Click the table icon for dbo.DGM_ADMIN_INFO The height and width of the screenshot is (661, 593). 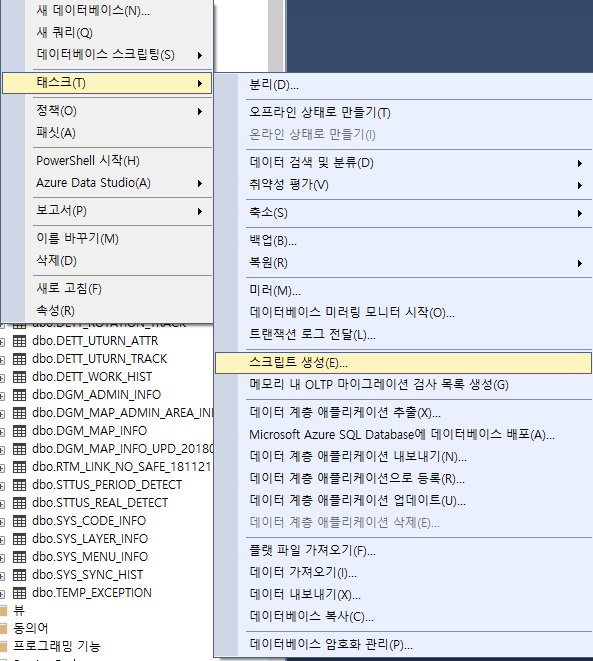click(x=19, y=395)
